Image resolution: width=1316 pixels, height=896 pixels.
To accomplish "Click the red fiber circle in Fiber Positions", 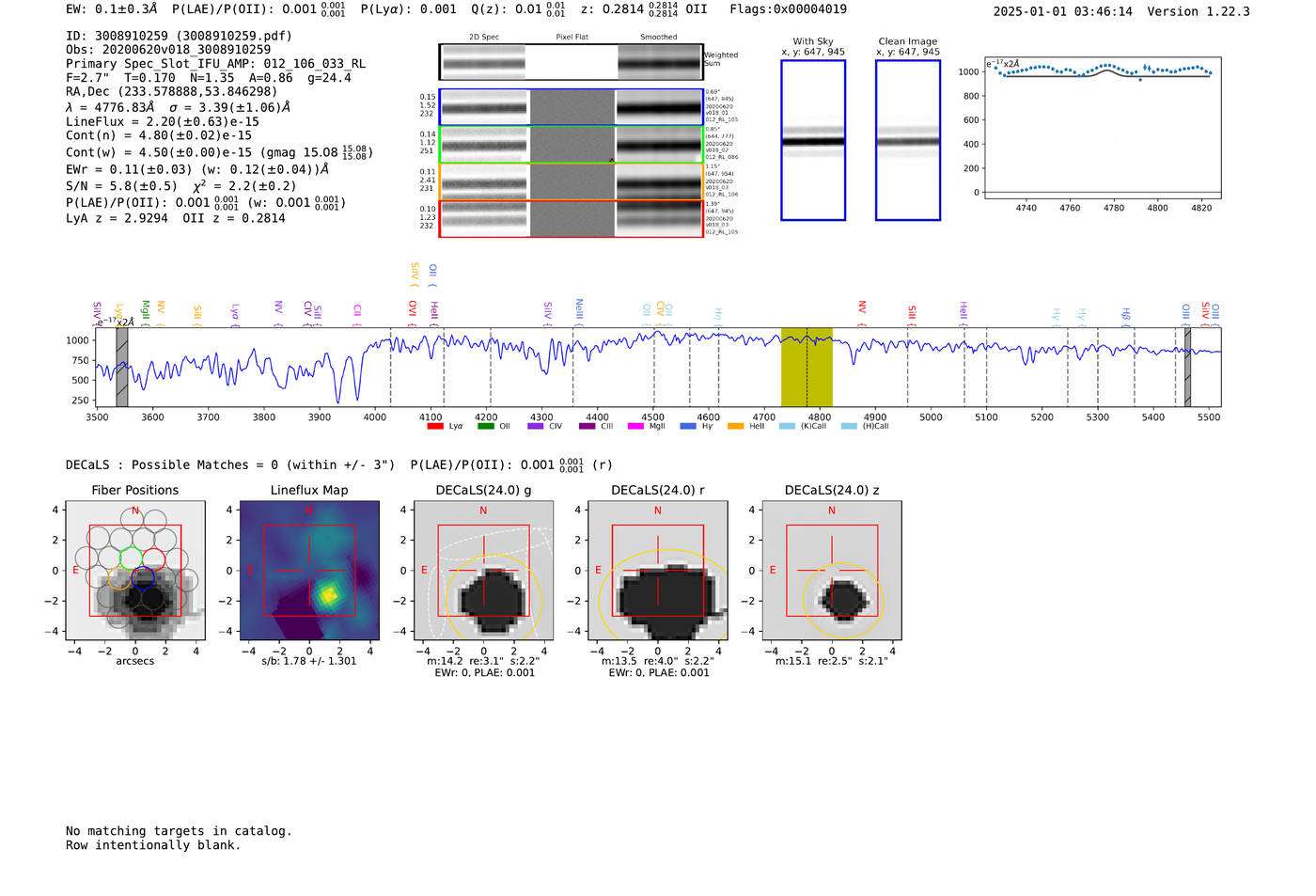I will (x=155, y=558).
